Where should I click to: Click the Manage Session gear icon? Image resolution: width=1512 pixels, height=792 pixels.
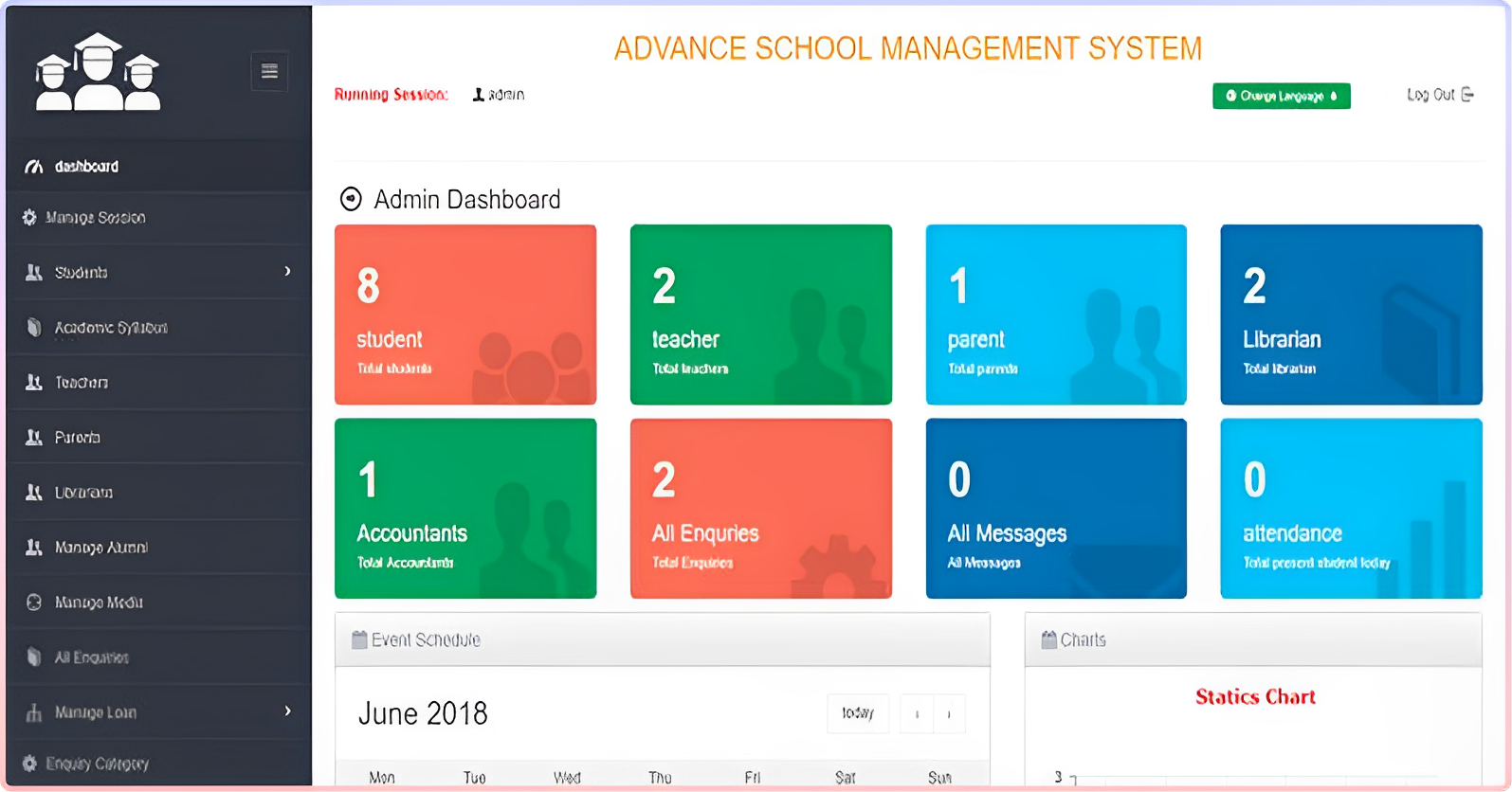tap(29, 218)
